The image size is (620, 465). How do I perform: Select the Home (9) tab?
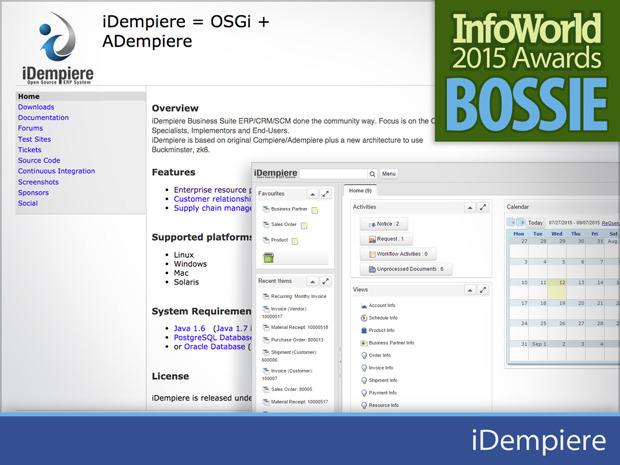click(x=360, y=191)
